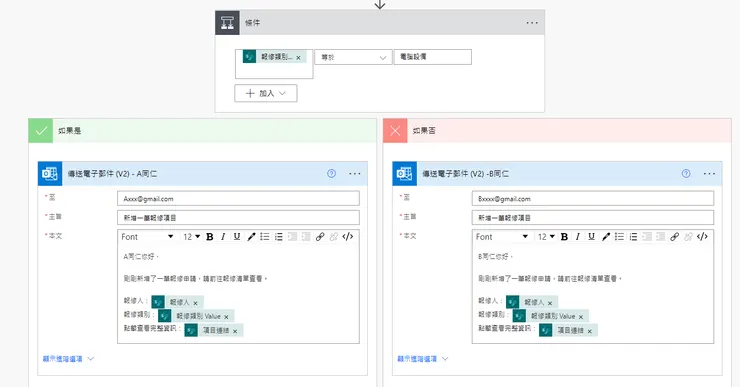Click the 電腦設備 condition value field
This screenshot has height=387, width=740.
[x=432, y=57]
